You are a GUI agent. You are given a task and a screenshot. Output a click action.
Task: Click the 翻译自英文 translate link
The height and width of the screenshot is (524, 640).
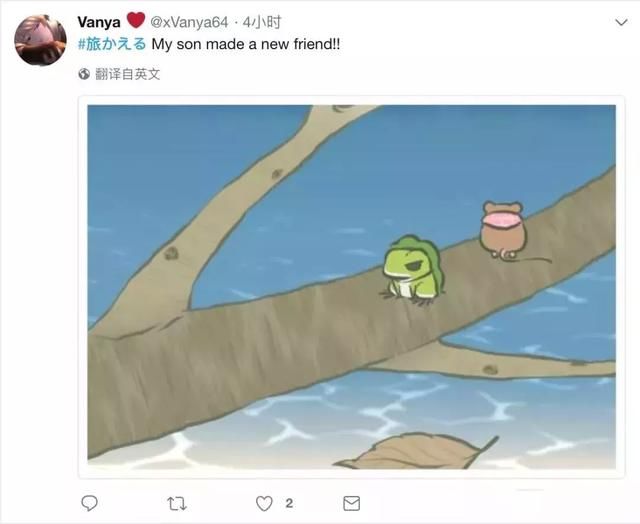tap(128, 74)
